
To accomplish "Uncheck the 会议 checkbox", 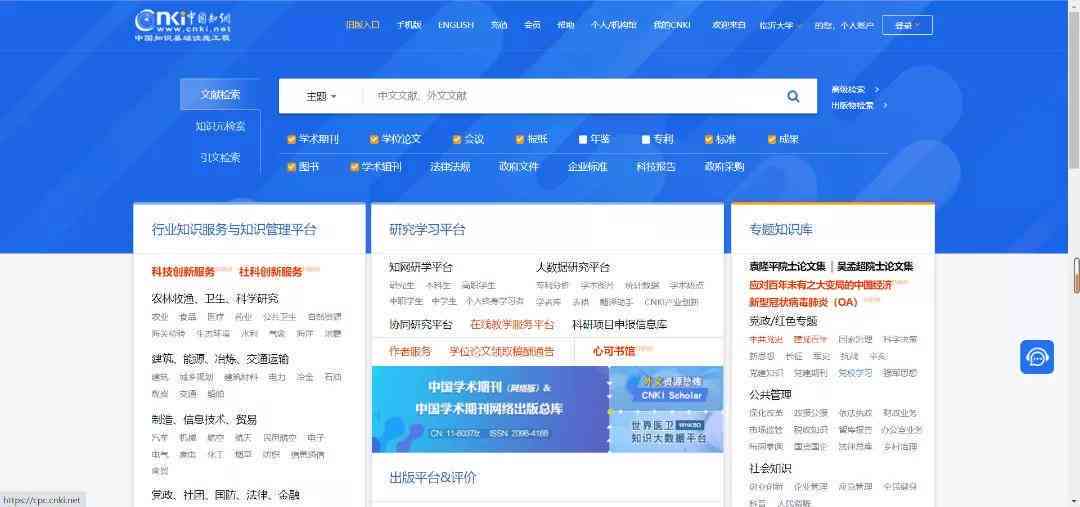I will click(x=457, y=139).
